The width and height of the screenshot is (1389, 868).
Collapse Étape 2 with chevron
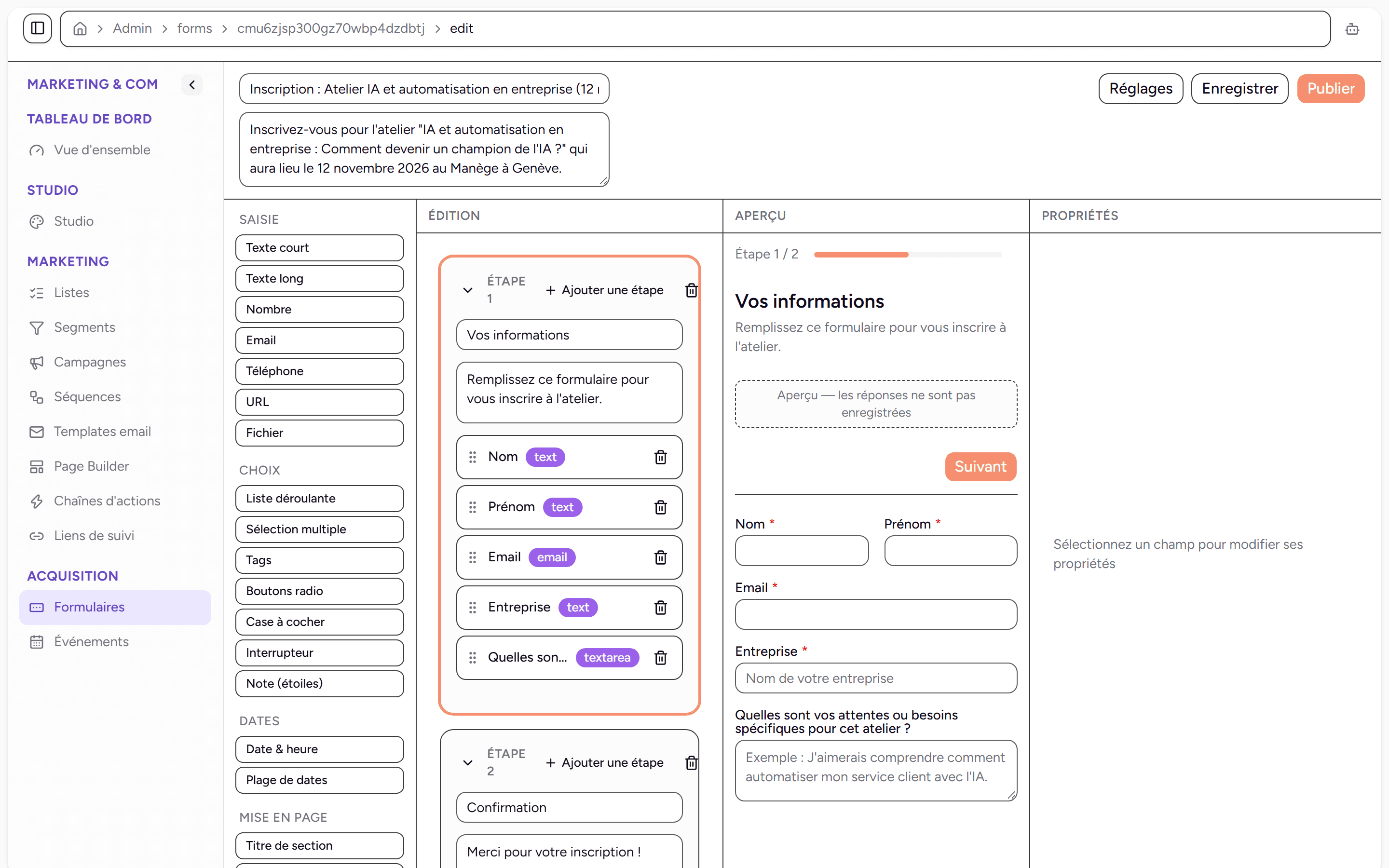click(468, 763)
